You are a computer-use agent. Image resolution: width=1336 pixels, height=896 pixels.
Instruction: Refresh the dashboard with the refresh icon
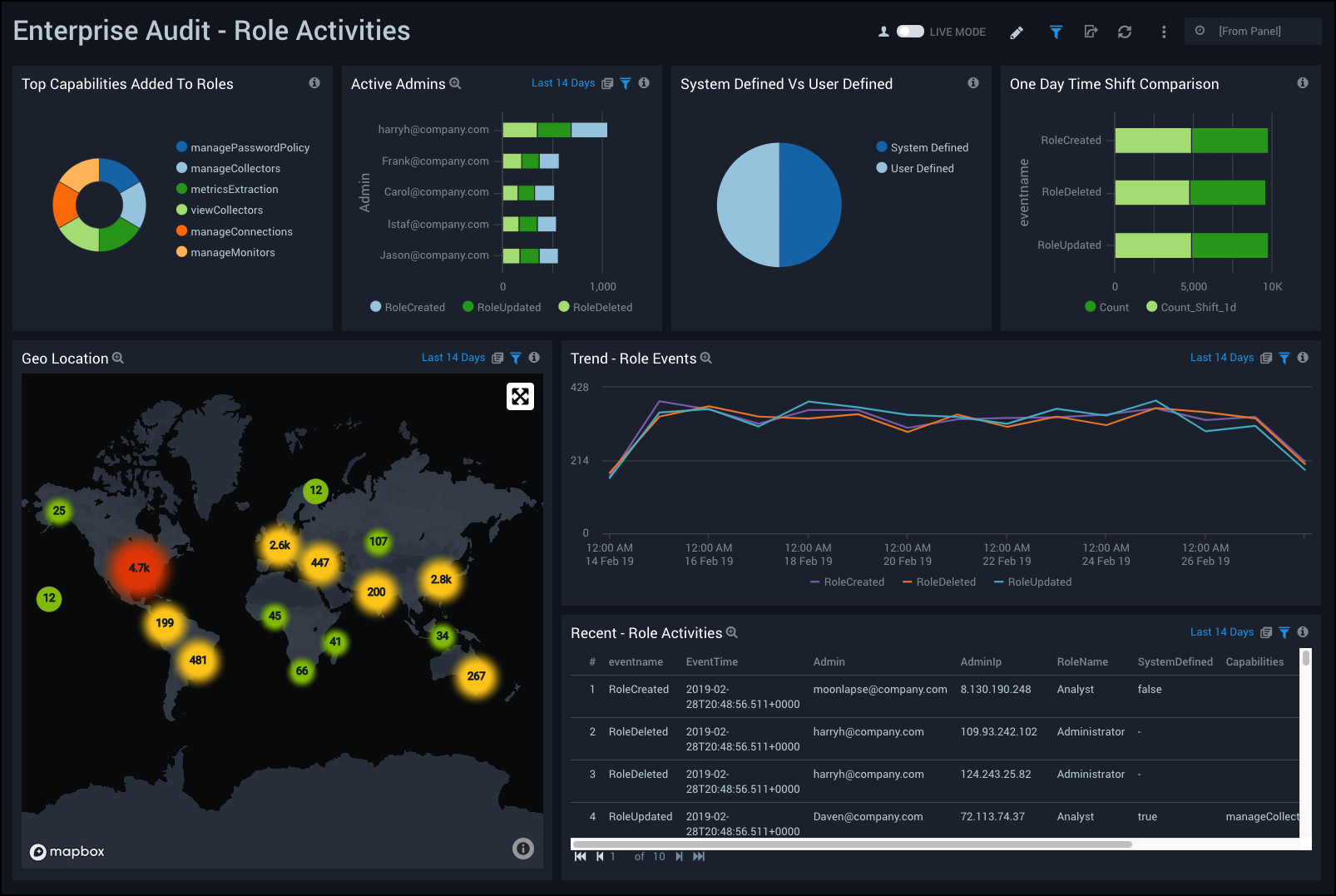[1125, 32]
